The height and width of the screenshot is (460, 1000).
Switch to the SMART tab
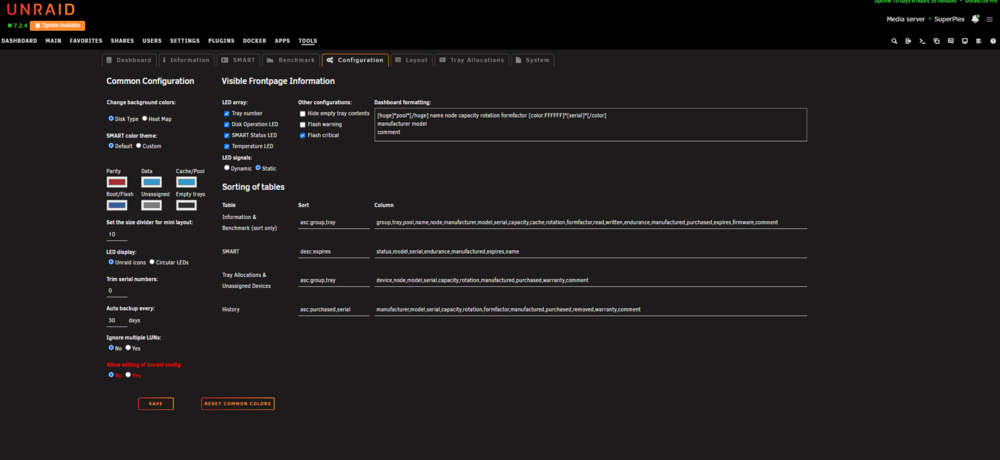point(238,60)
